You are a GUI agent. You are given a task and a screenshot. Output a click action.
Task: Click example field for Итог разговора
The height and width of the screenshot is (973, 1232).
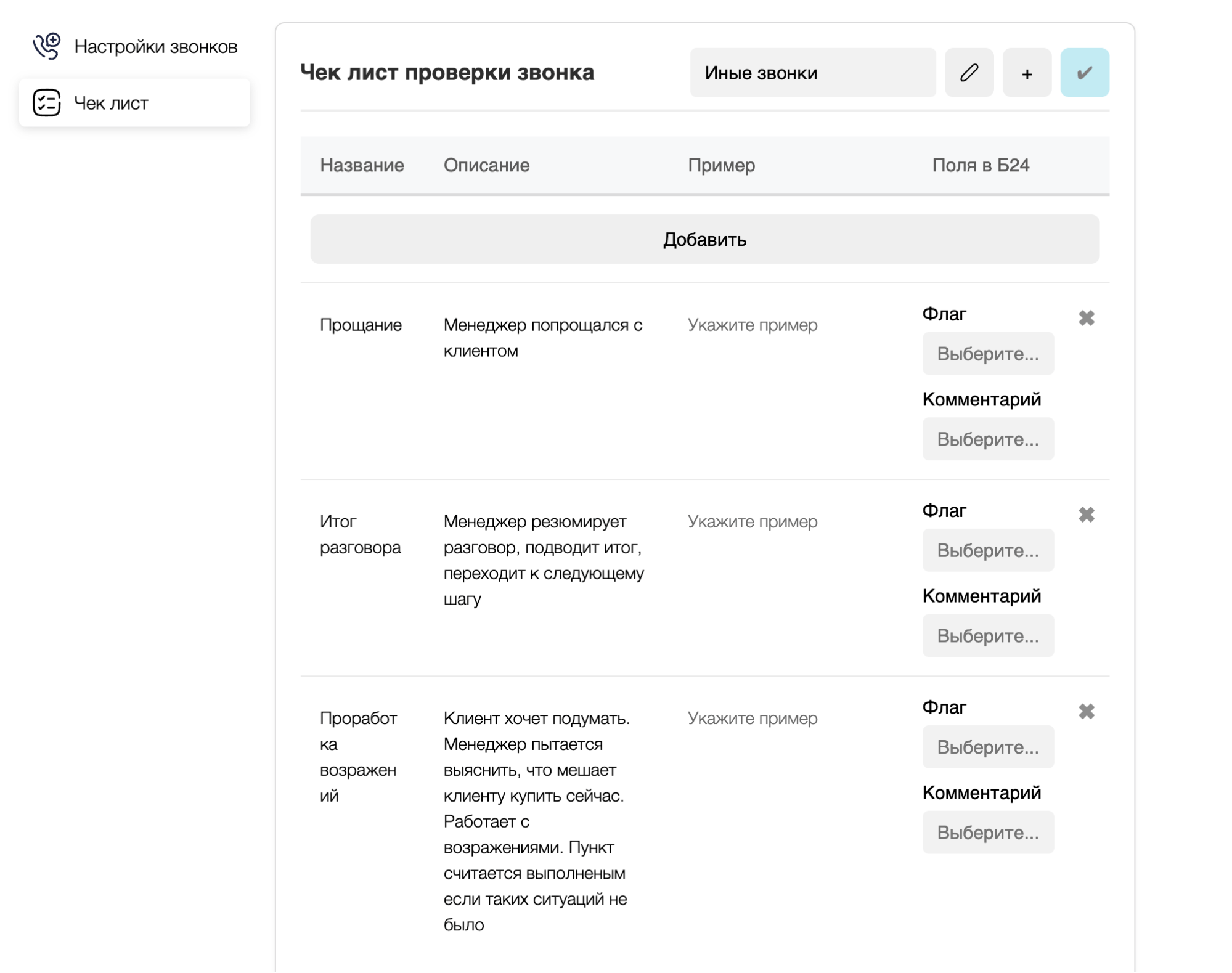pos(753,521)
